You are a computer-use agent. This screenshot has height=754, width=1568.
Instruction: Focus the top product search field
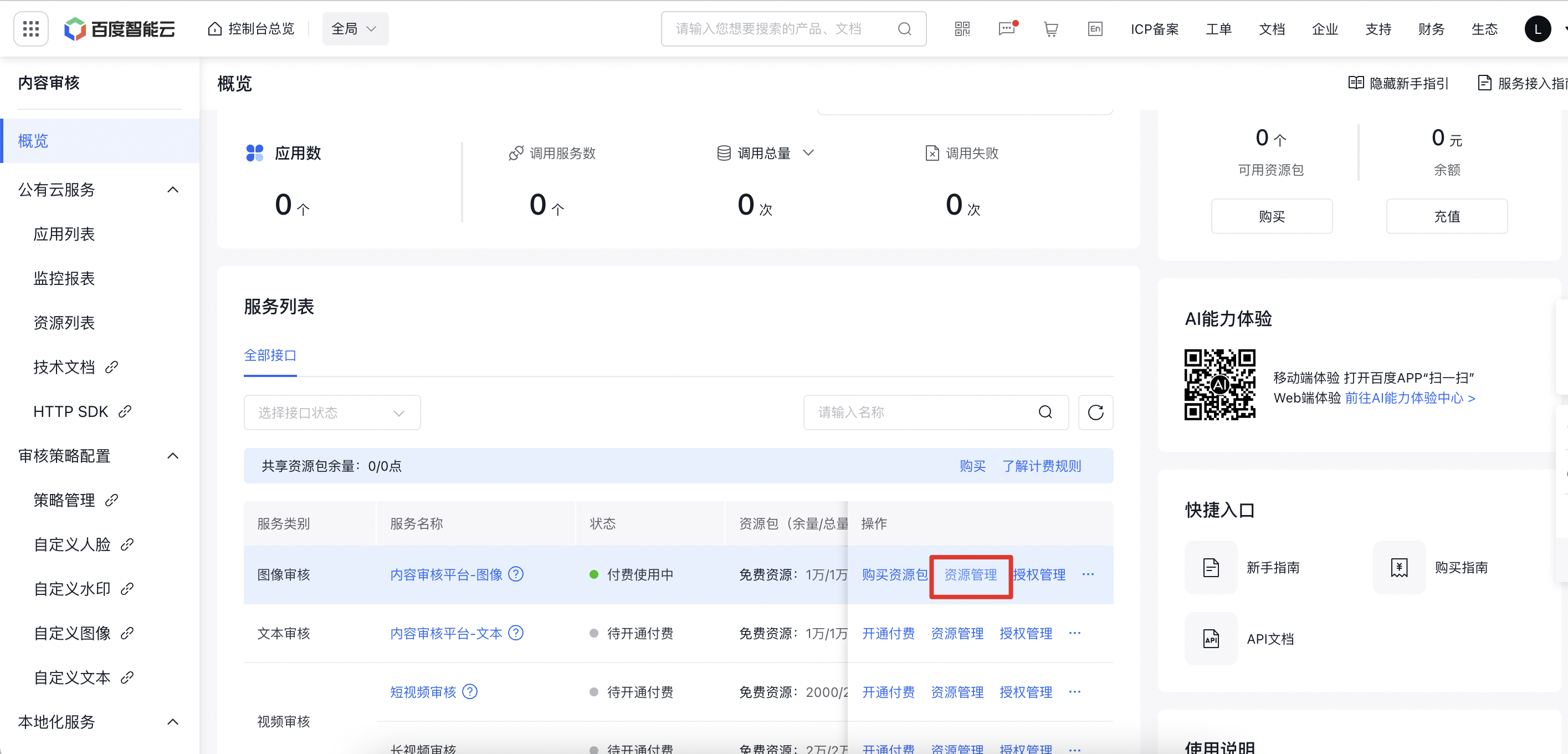coord(794,29)
